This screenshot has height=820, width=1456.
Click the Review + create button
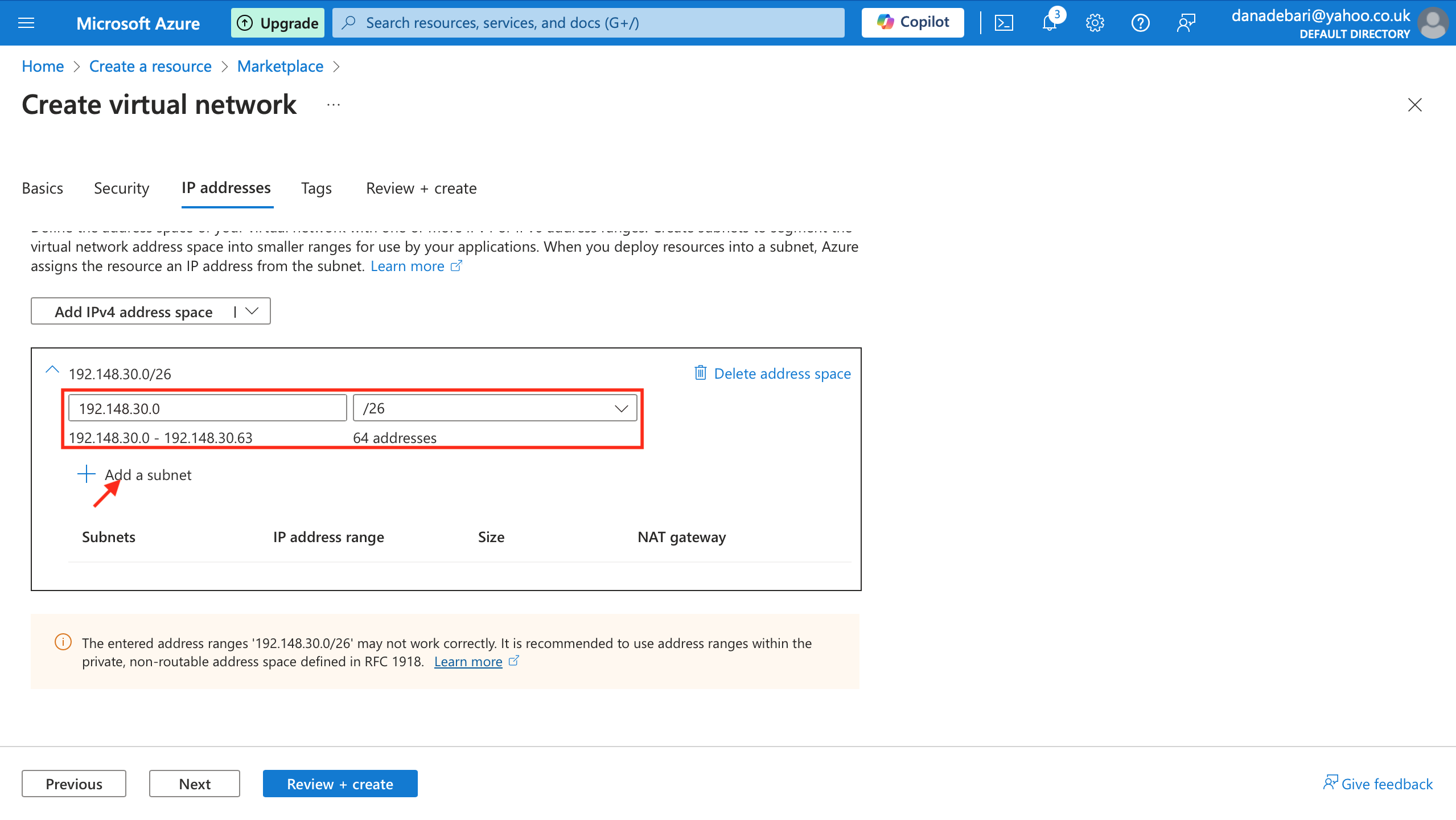pyautogui.click(x=340, y=784)
